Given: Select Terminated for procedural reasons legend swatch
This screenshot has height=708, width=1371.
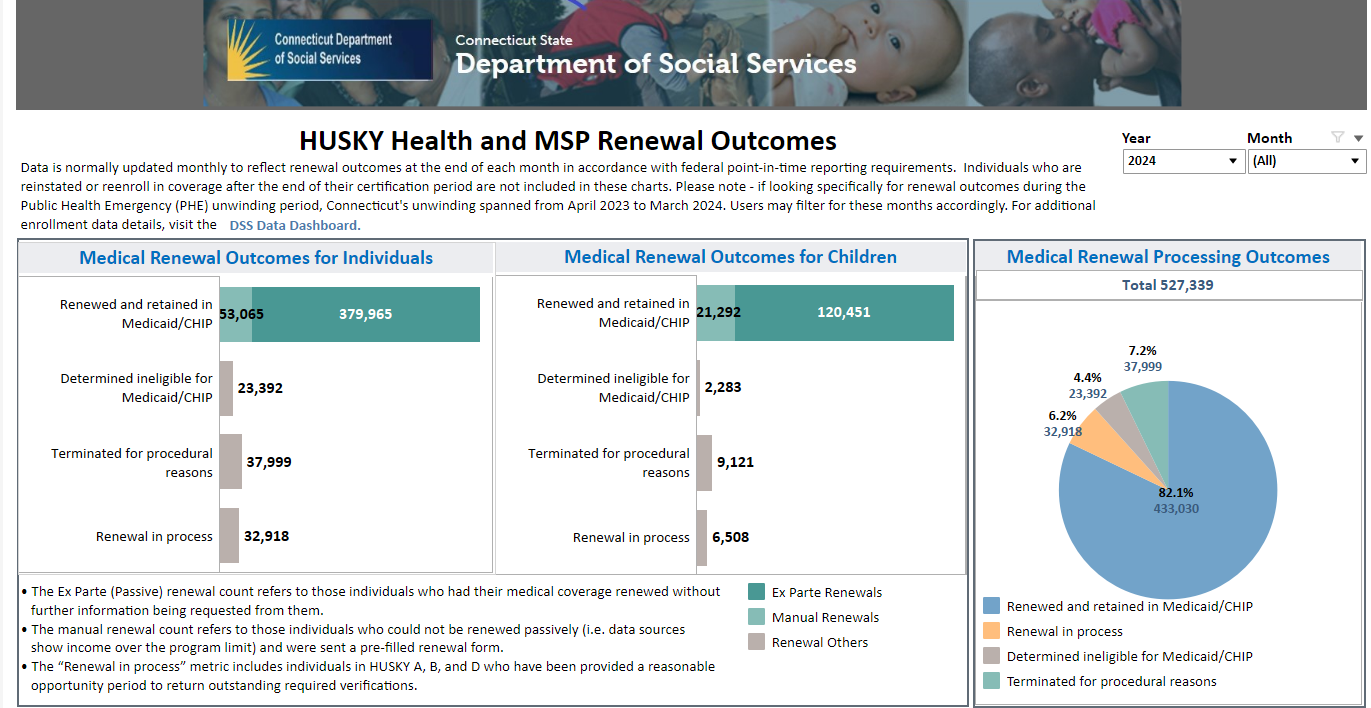Looking at the screenshot, I should (991, 681).
